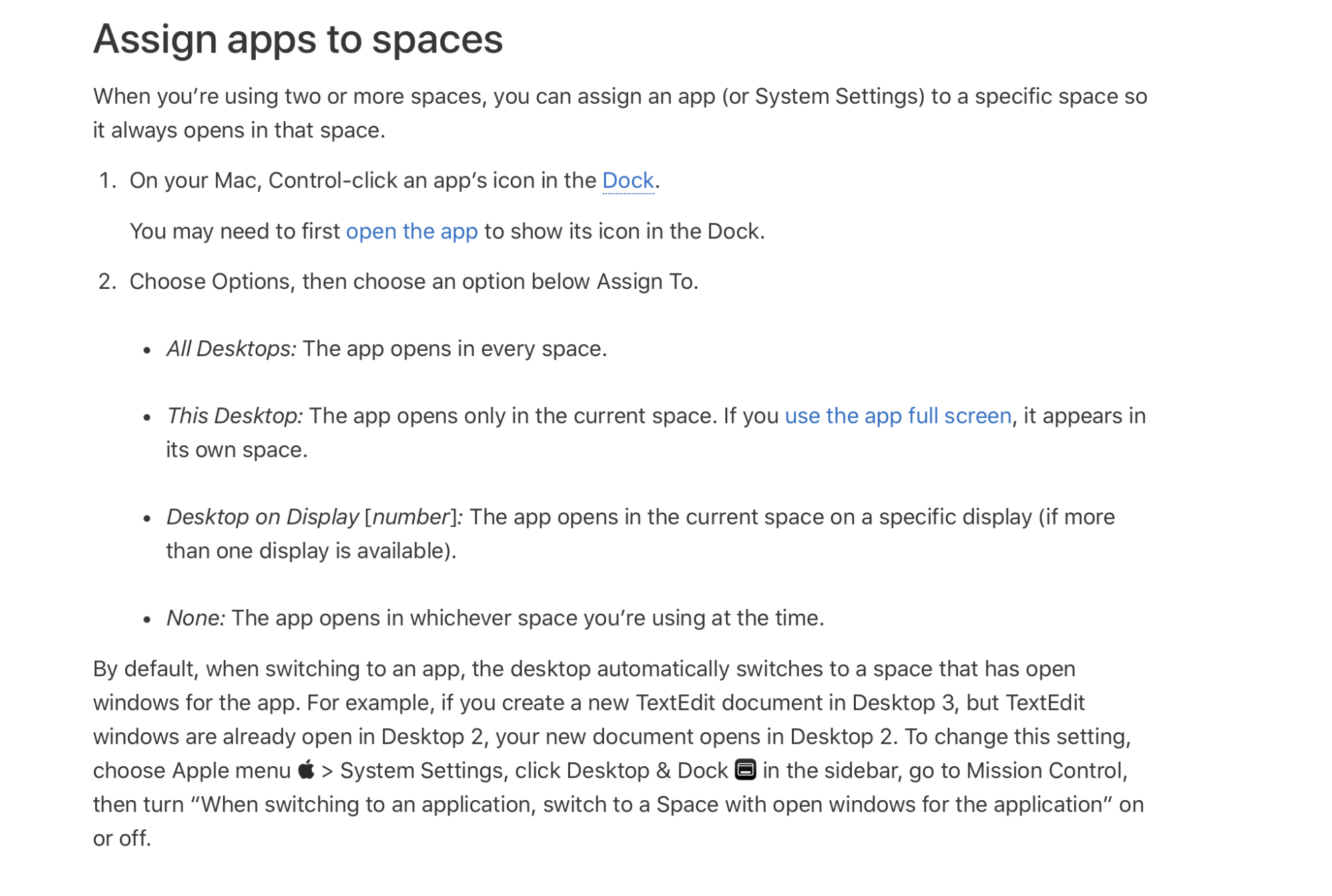1332x896 pixels.
Task: Click the intro paragraph starting "When you're using"
Action: 619,97
